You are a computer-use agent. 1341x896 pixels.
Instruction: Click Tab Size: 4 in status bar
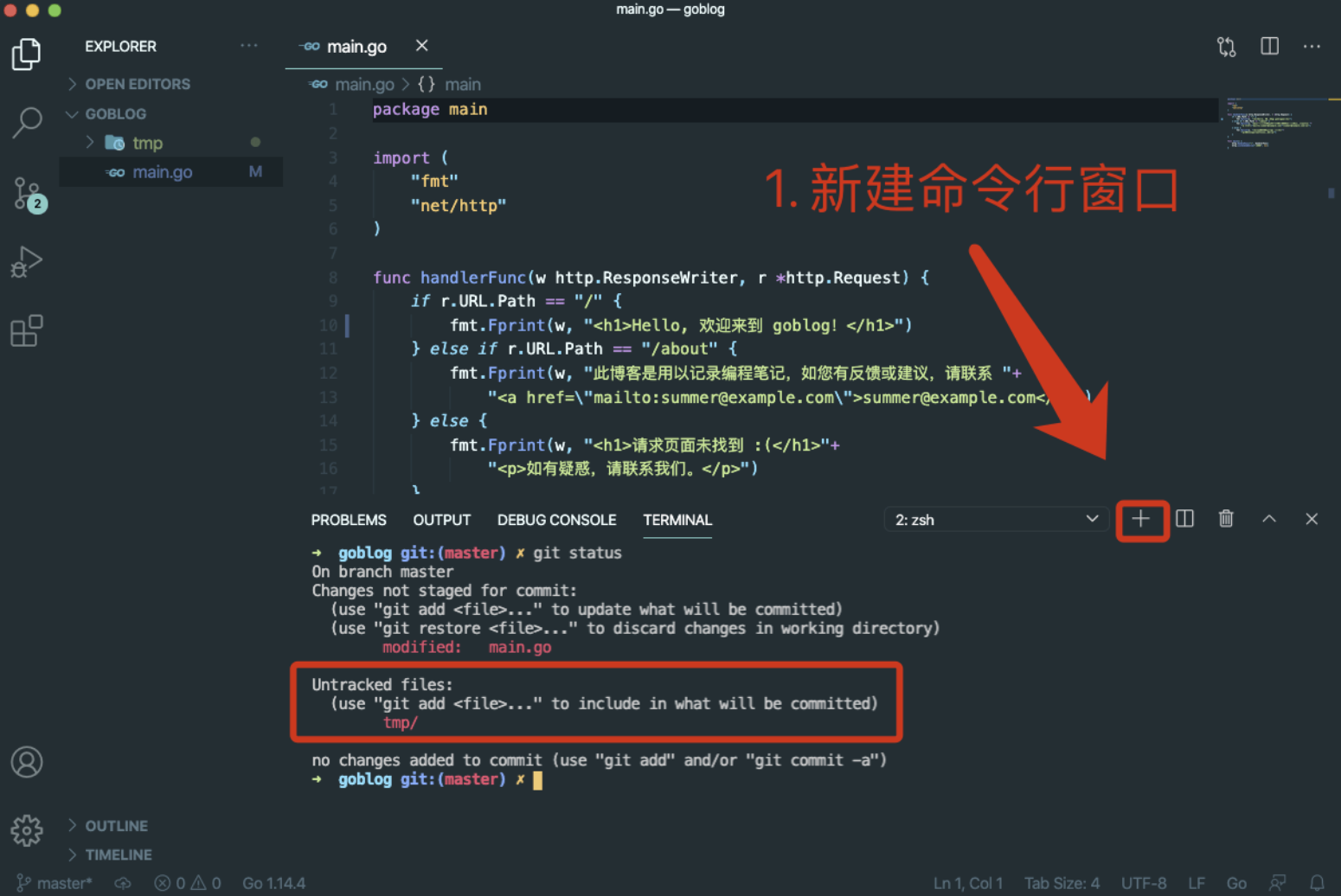click(x=1062, y=883)
